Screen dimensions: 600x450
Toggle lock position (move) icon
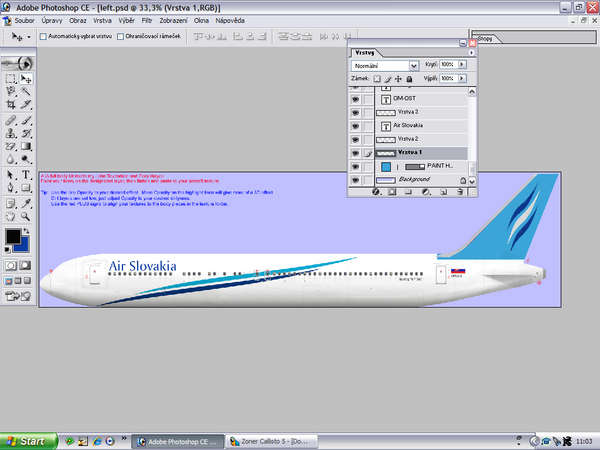point(398,79)
